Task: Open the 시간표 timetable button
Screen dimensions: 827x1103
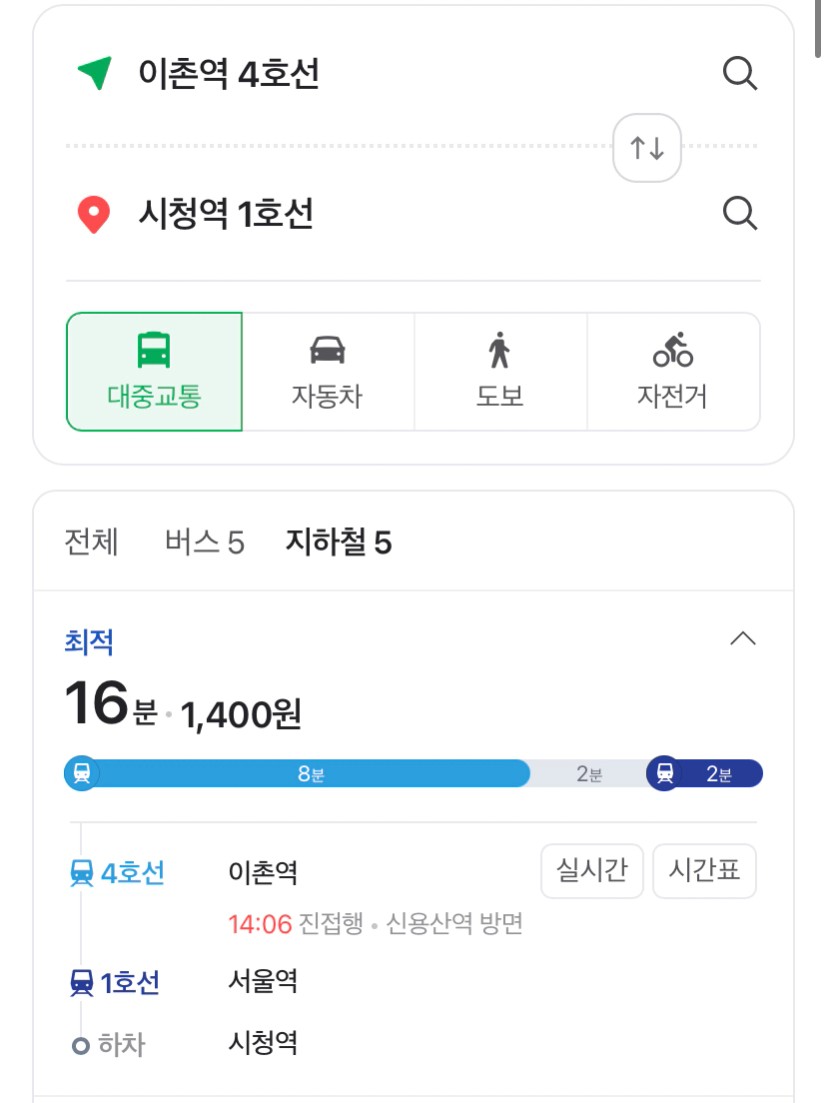Action: [705, 871]
